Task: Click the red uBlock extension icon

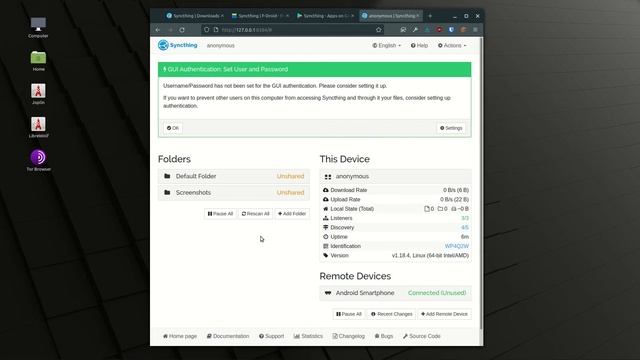Action: 439,30
